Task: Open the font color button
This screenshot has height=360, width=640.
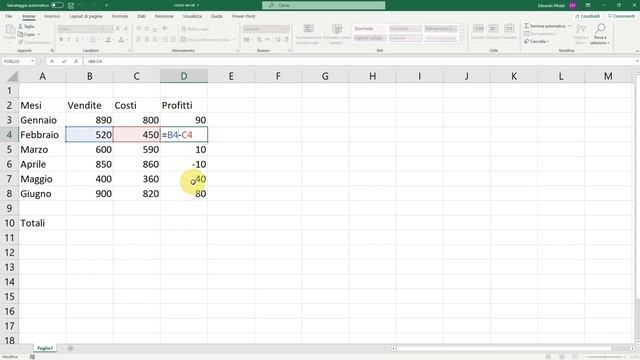Action: [121, 40]
